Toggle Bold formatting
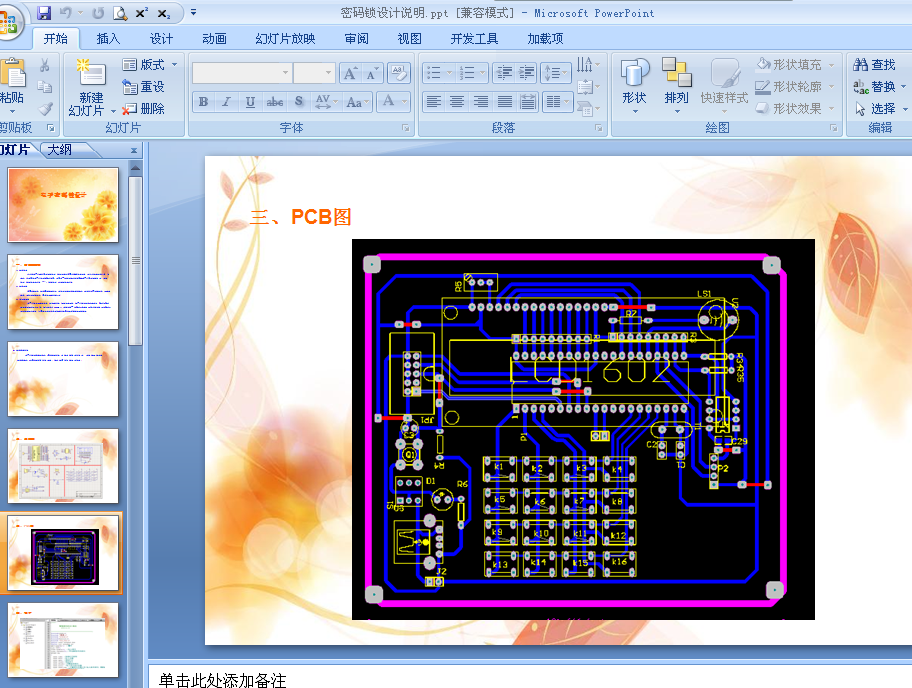 203,102
